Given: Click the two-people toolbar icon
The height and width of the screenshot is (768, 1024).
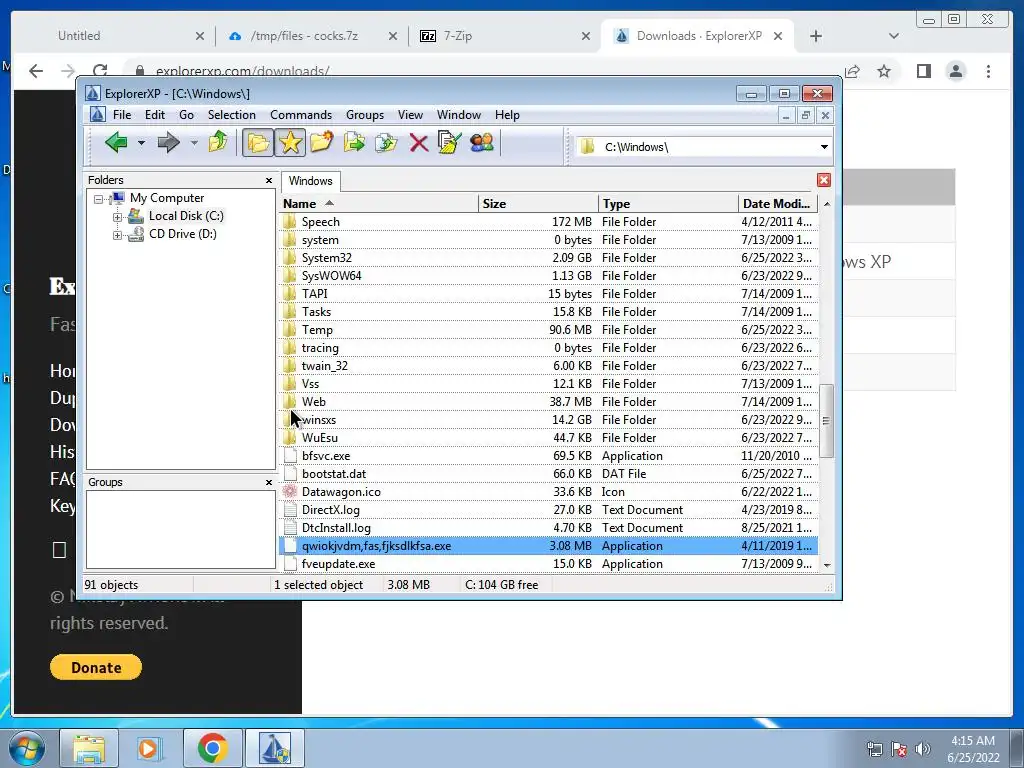Looking at the screenshot, I should point(482,142).
